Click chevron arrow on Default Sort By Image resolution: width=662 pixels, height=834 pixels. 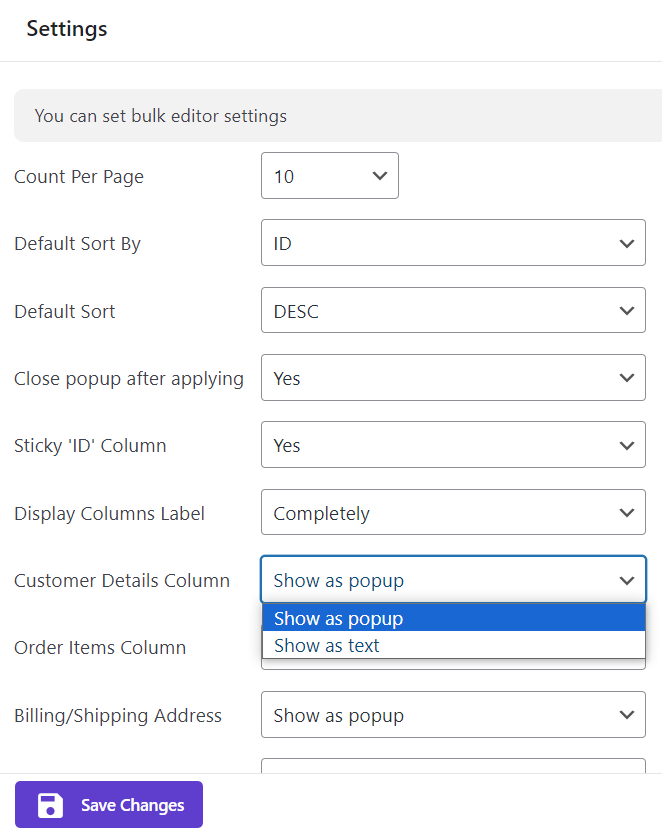click(626, 244)
